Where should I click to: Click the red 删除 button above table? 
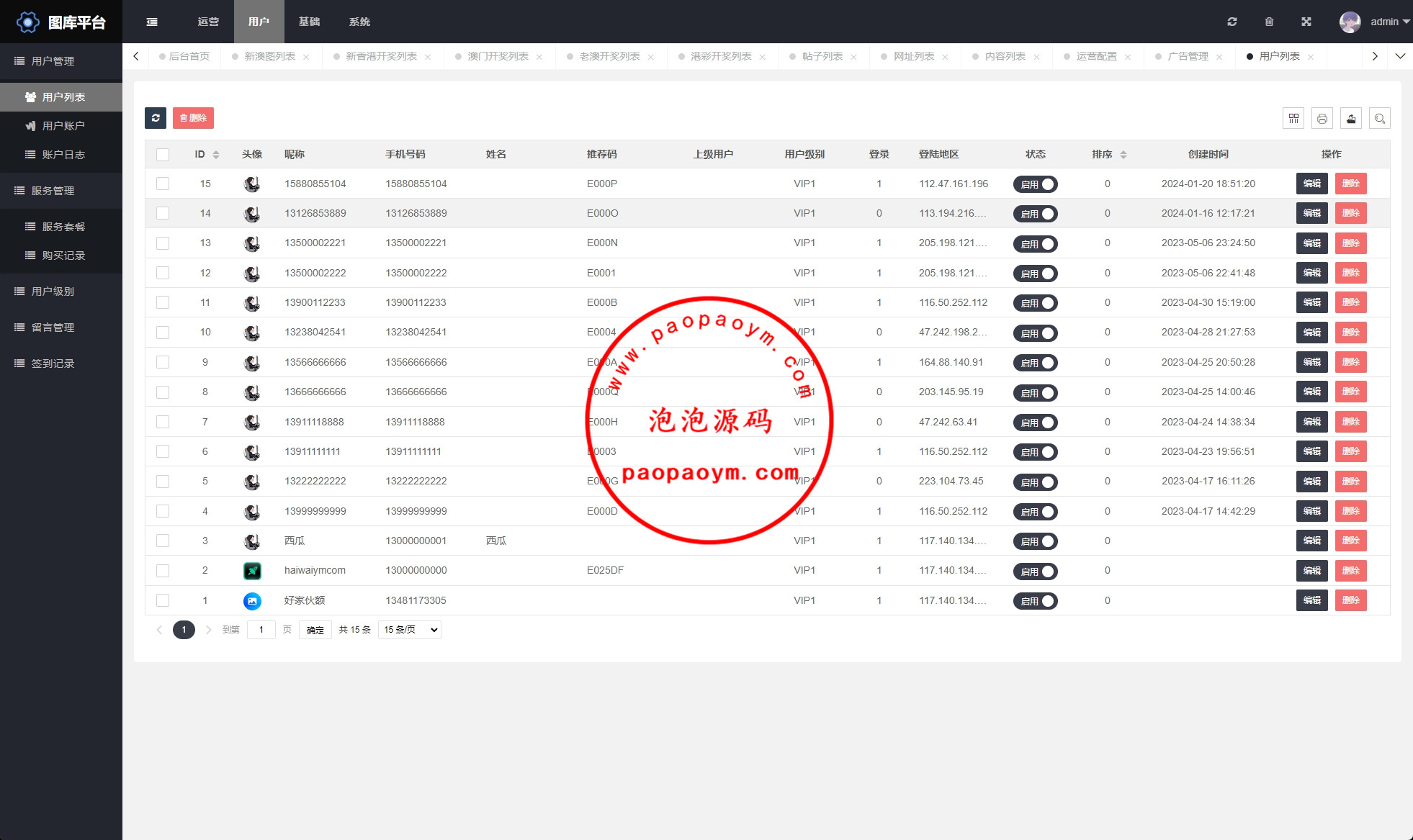tap(193, 118)
